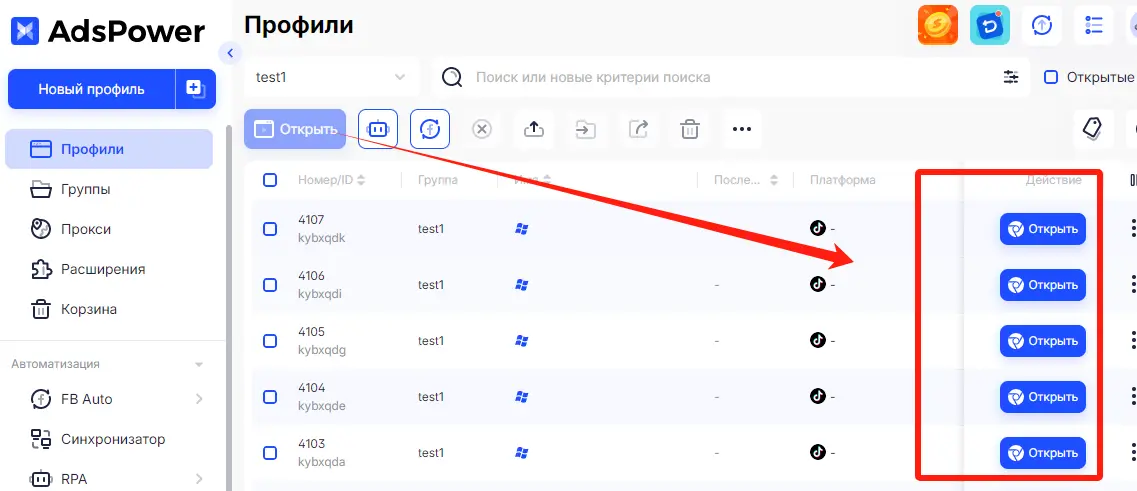
Task: Click the delete trash toolbar icon
Action: [x=690, y=129]
